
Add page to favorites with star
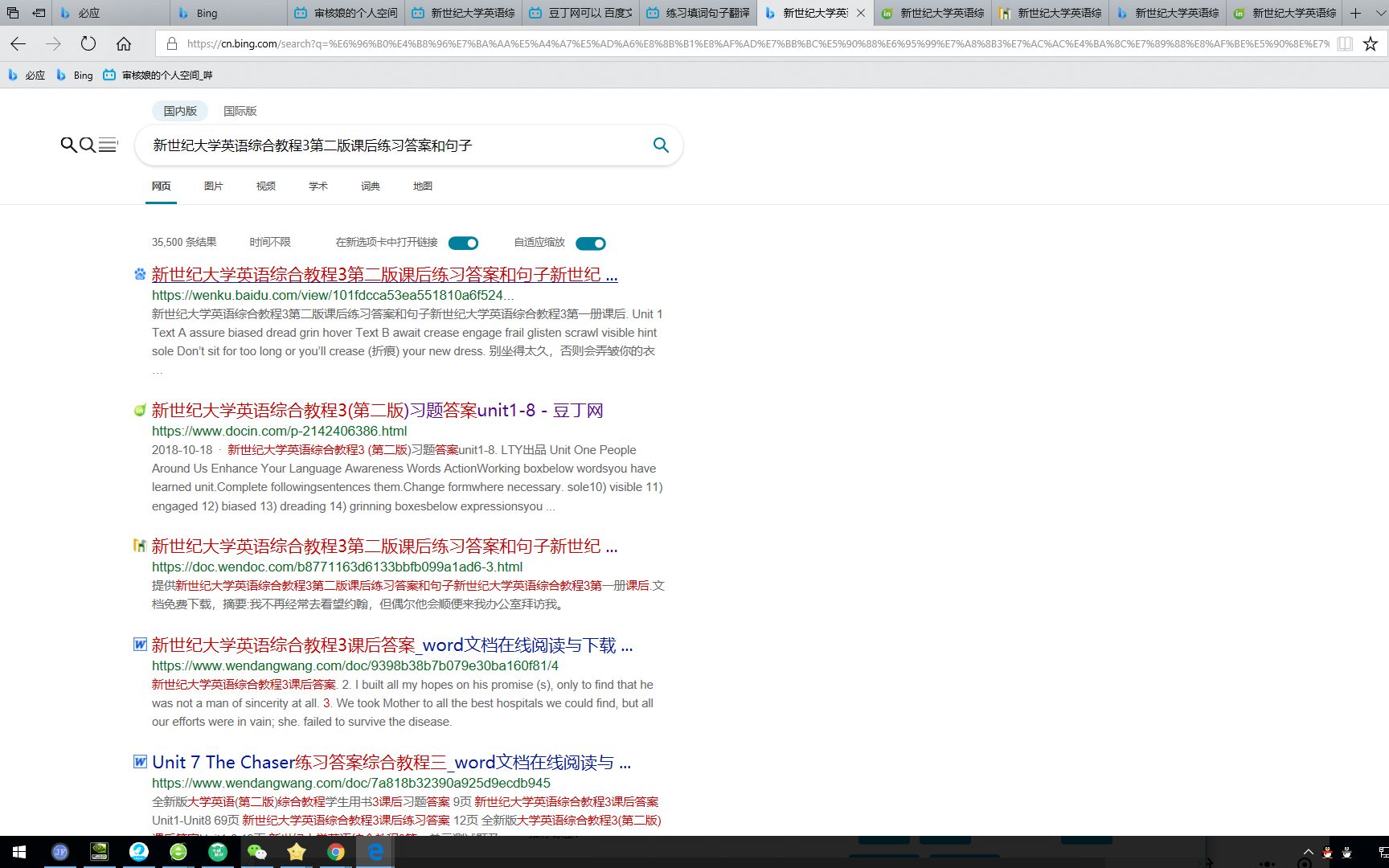pos(1371,44)
